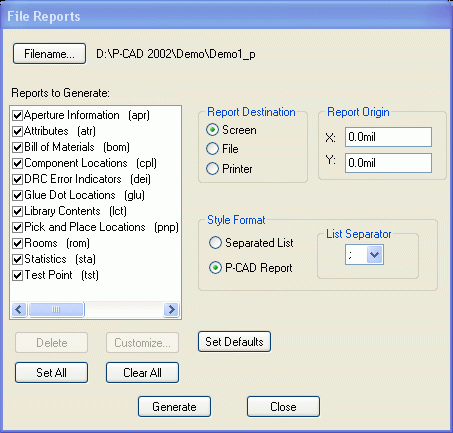The image size is (453, 433).
Task: Toggle Component Locations (cpl) checkbox
Action: point(17,163)
